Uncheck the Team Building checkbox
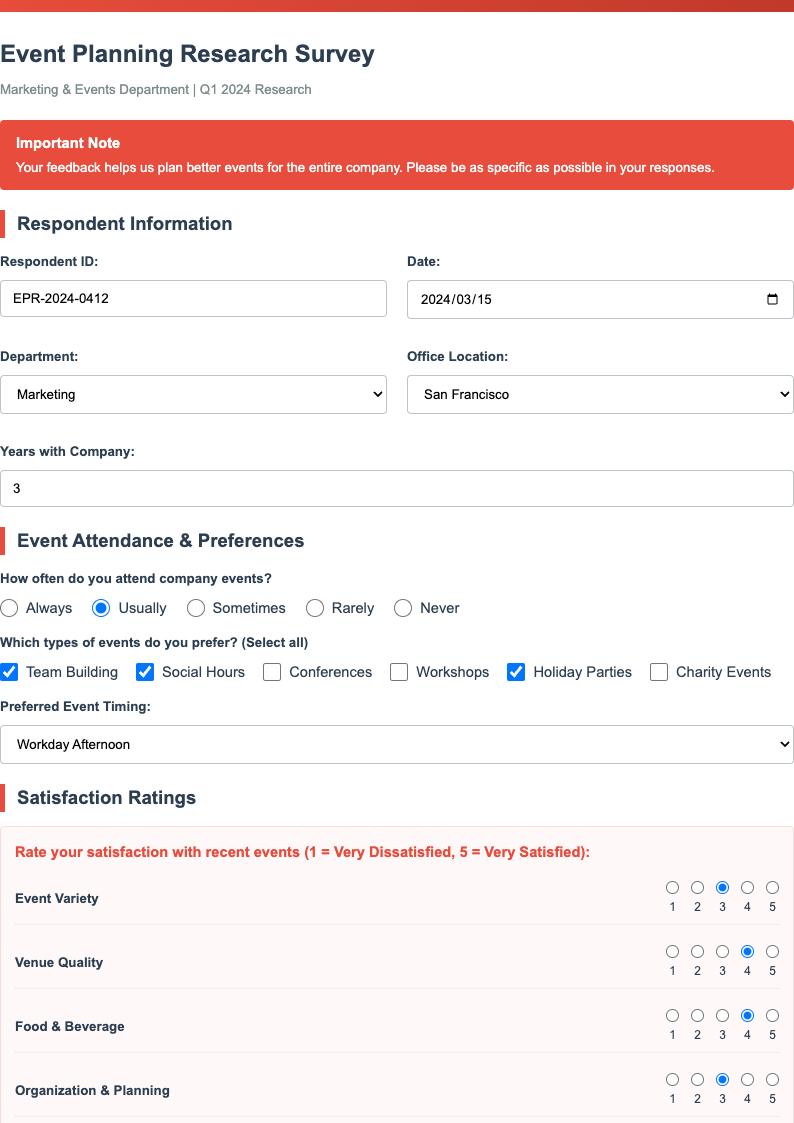 tap(9, 672)
